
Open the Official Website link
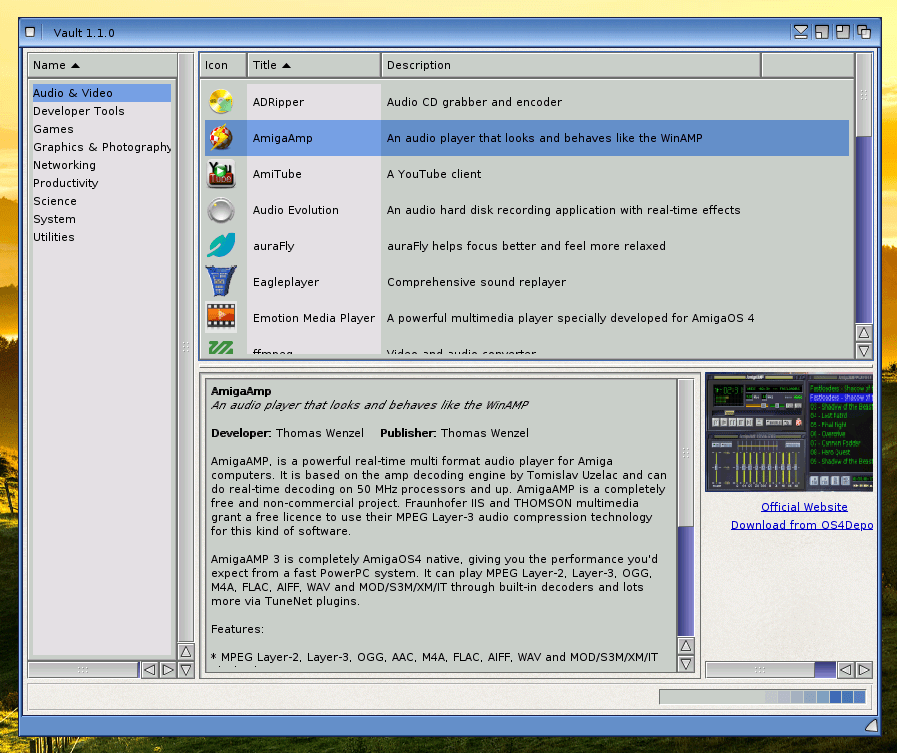coord(803,507)
